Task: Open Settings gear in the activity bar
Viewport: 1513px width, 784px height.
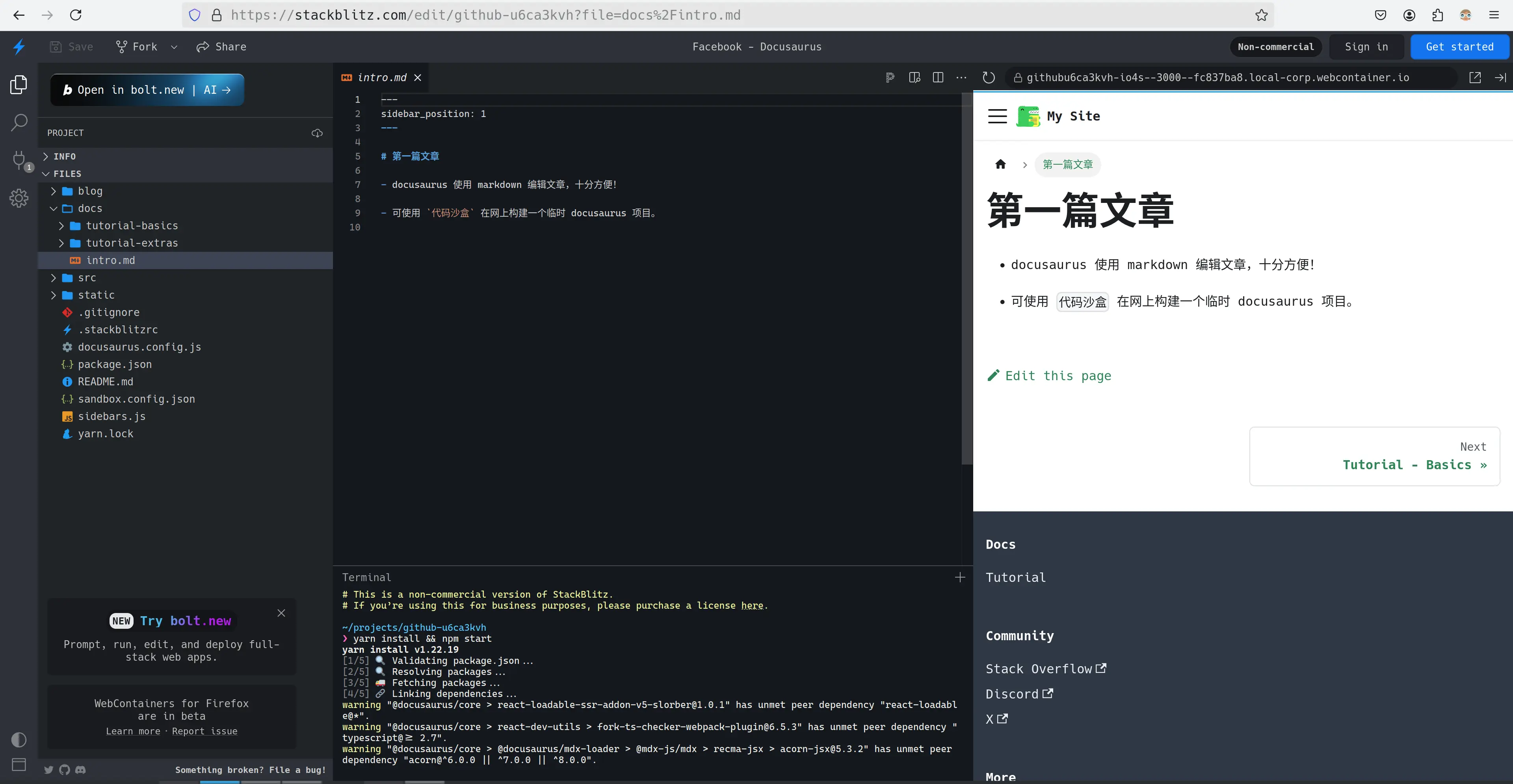Action: click(x=19, y=198)
